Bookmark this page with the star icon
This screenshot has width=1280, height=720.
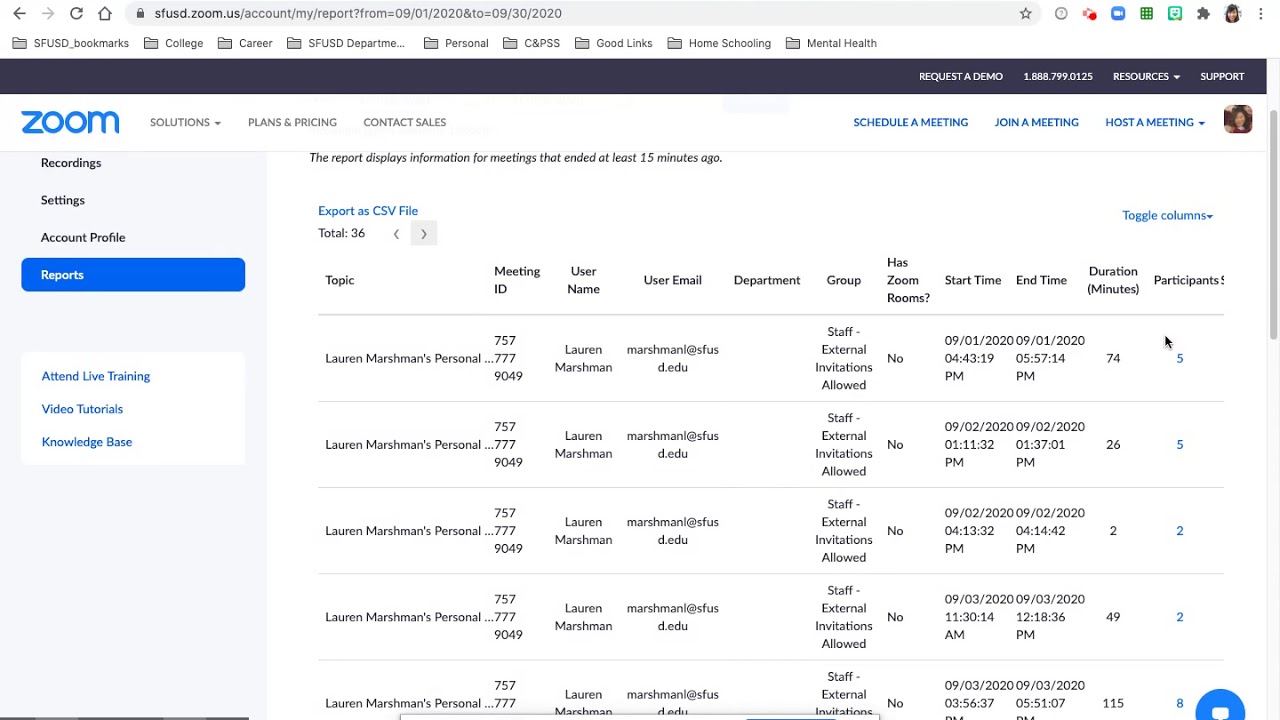[1025, 13]
